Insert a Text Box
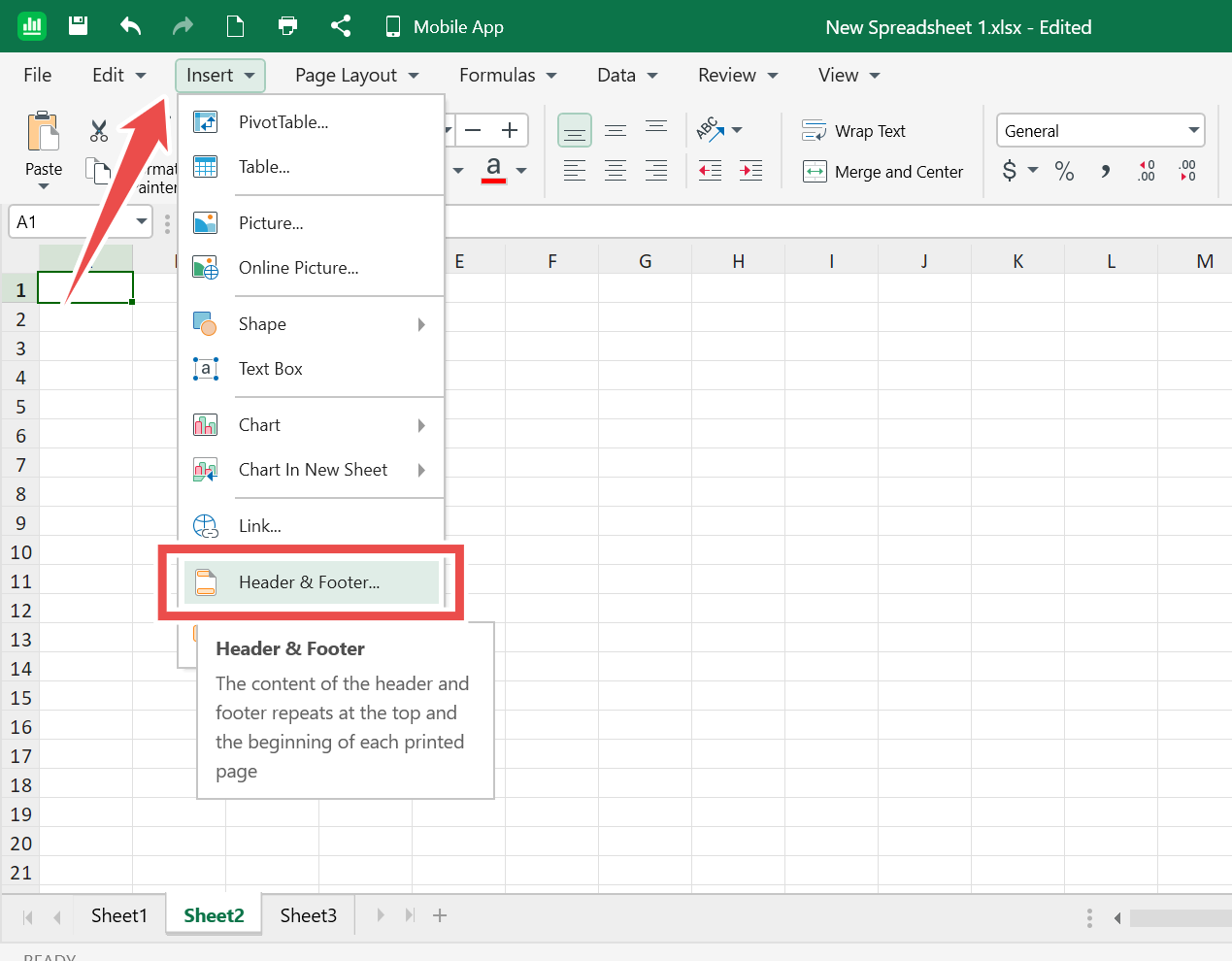This screenshot has height=961, width=1232. pos(311,369)
